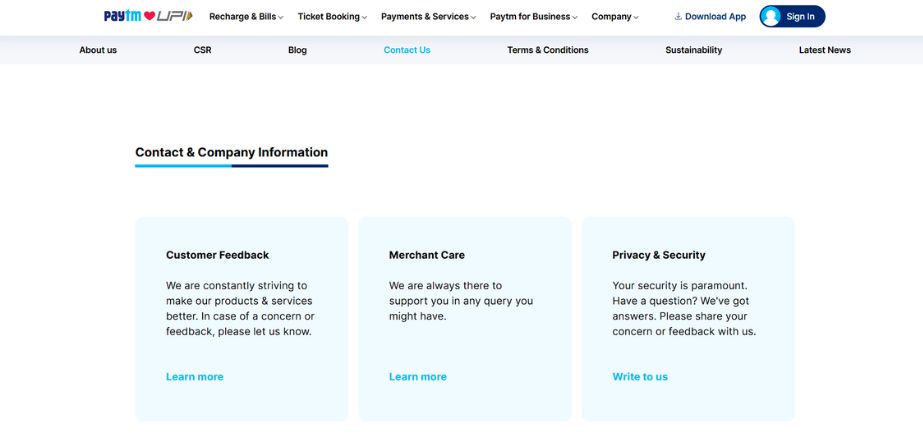The width and height of the screenshot is (923, 435).
Task: Expand Payments & Services dropdown
Action: tap(428, 17)
